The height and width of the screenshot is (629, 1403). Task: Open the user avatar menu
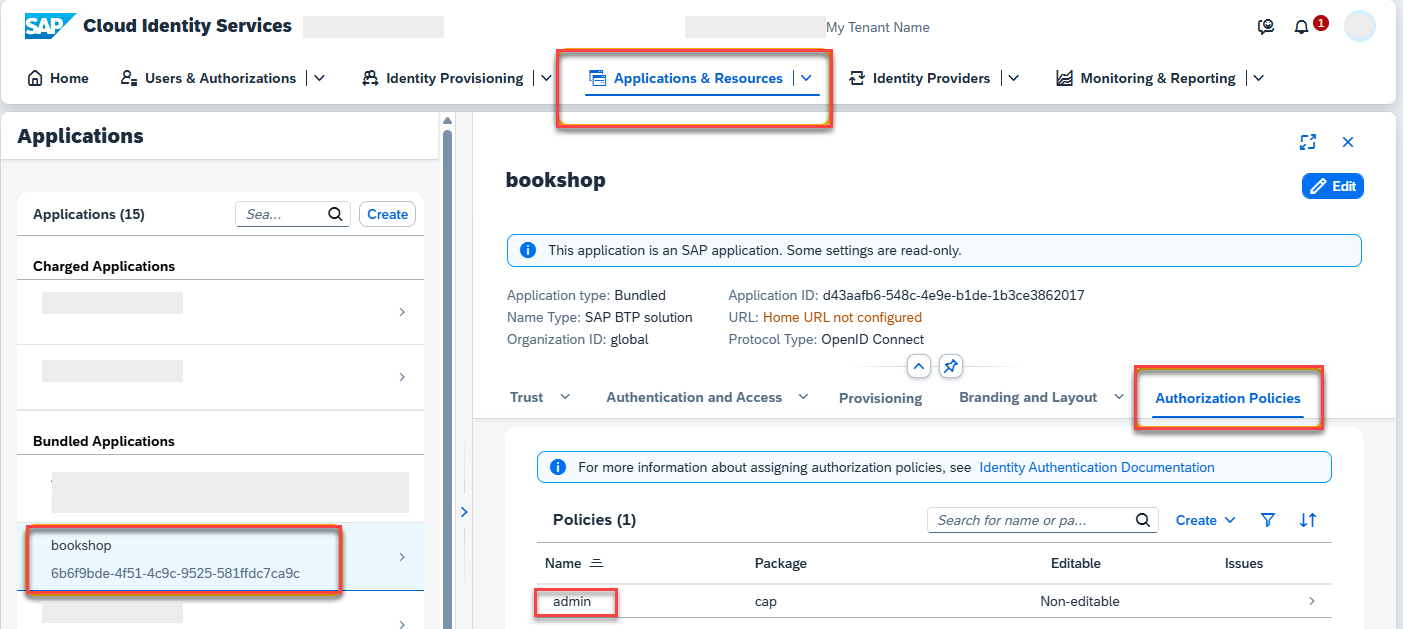[1360, 26]
